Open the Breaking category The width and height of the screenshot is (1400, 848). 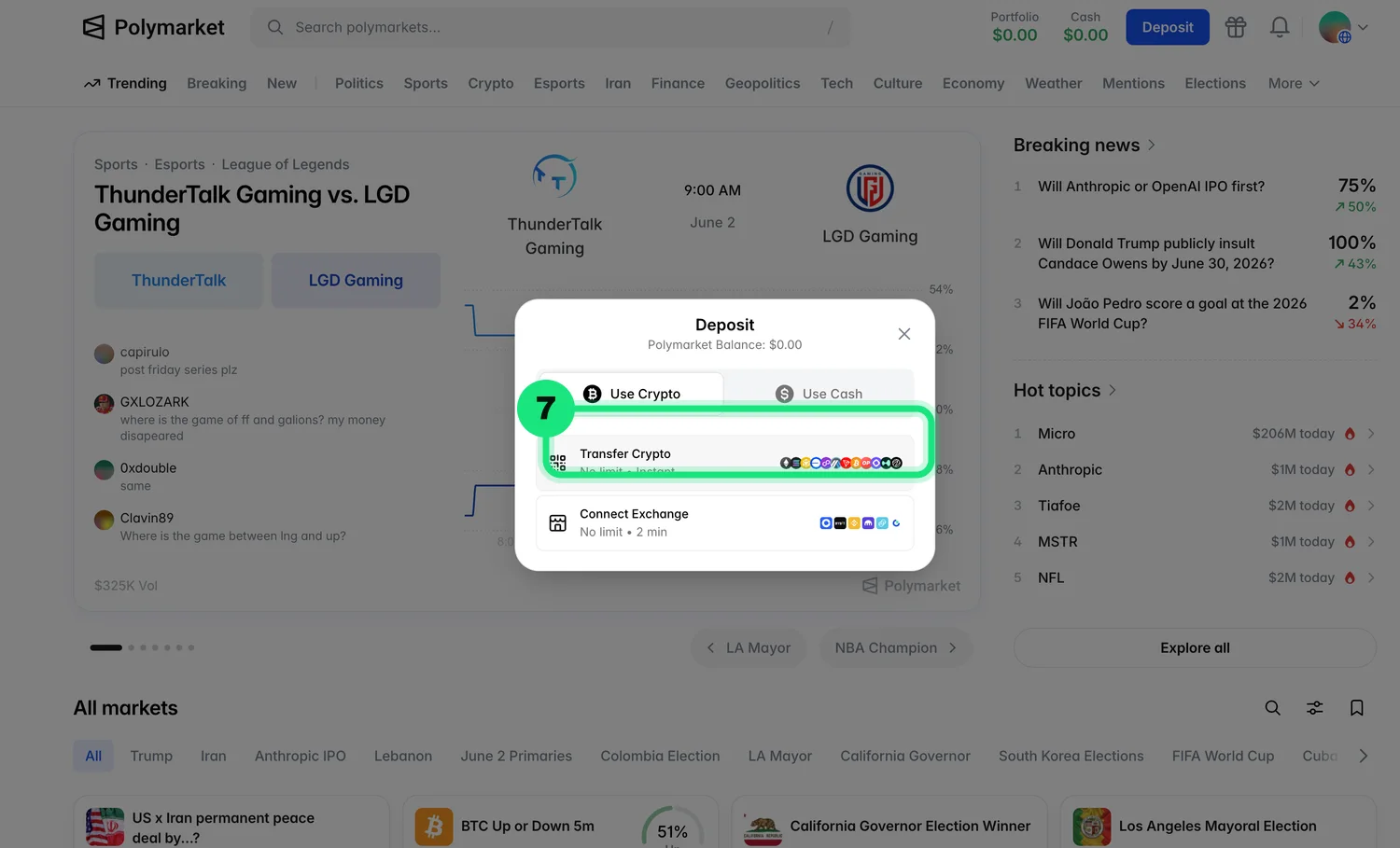click(217, 83)
